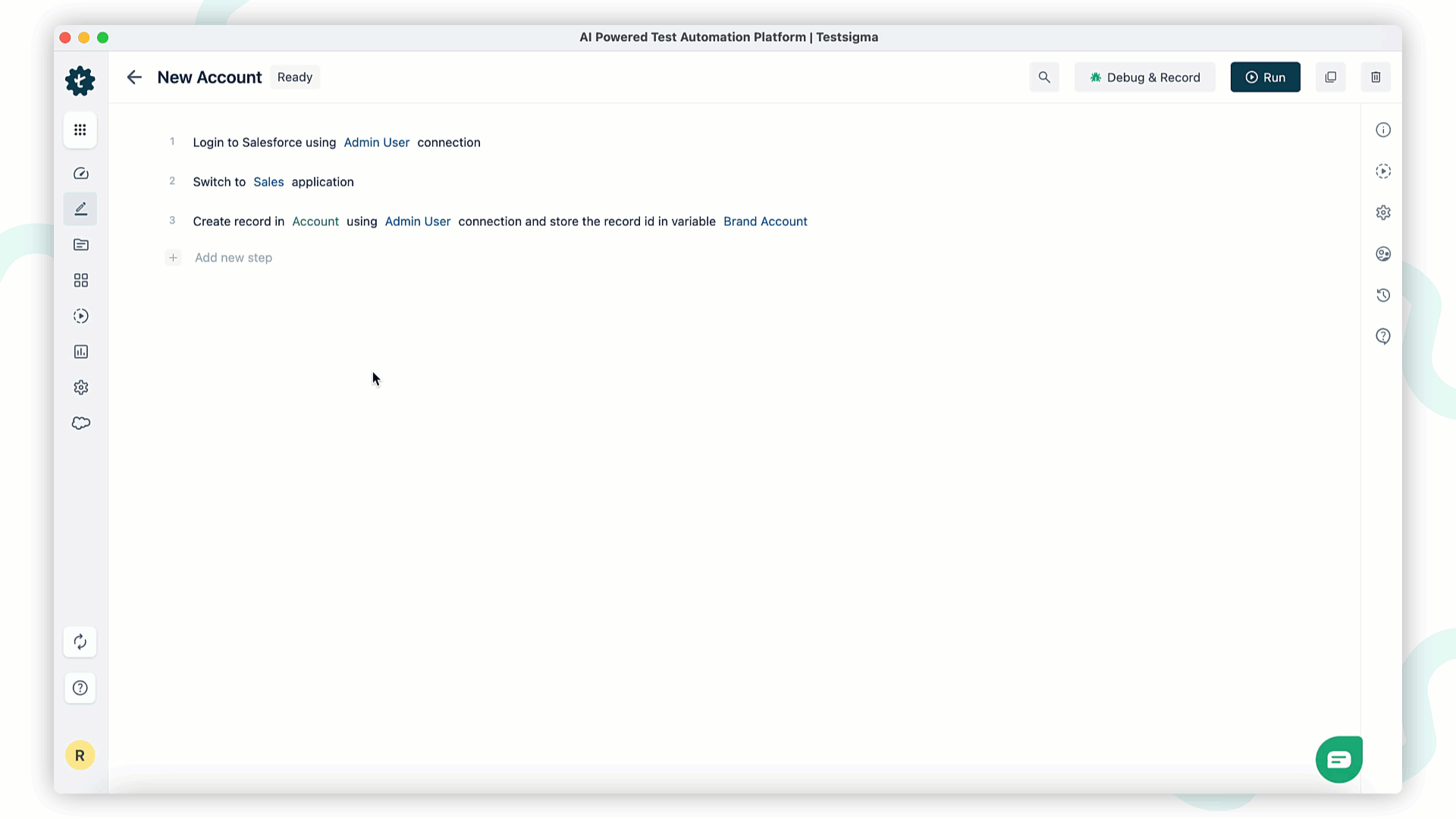This screenshot has width=1456, height=819.
Task: Click the step number 1
Action: point(172,142)
